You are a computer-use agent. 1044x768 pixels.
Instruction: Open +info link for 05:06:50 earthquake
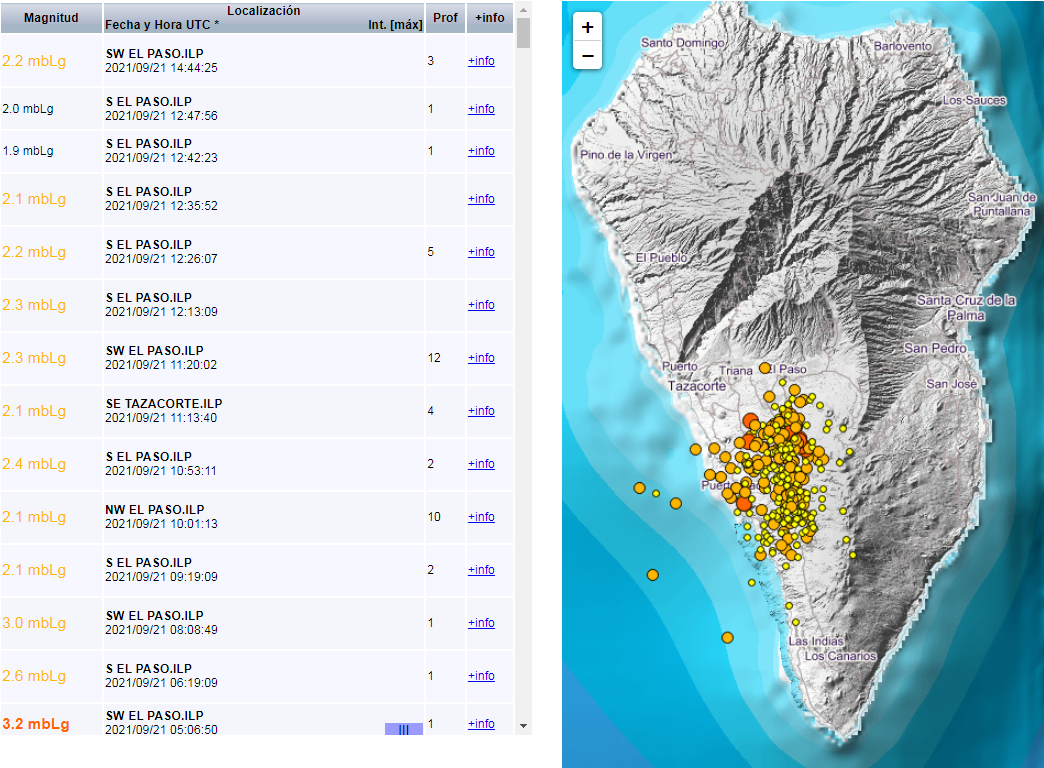[481, 723]
